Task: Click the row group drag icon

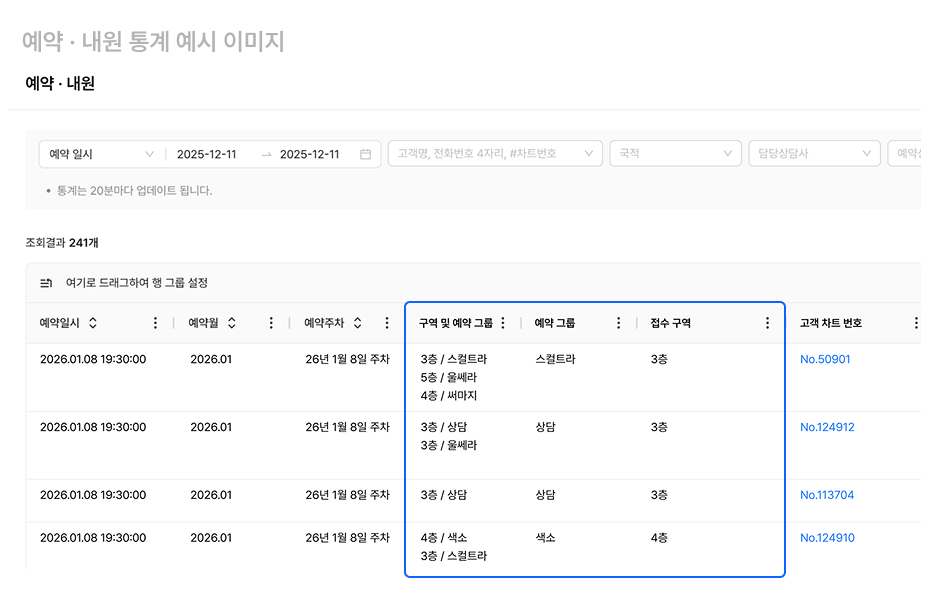Action: coord(46,283)
